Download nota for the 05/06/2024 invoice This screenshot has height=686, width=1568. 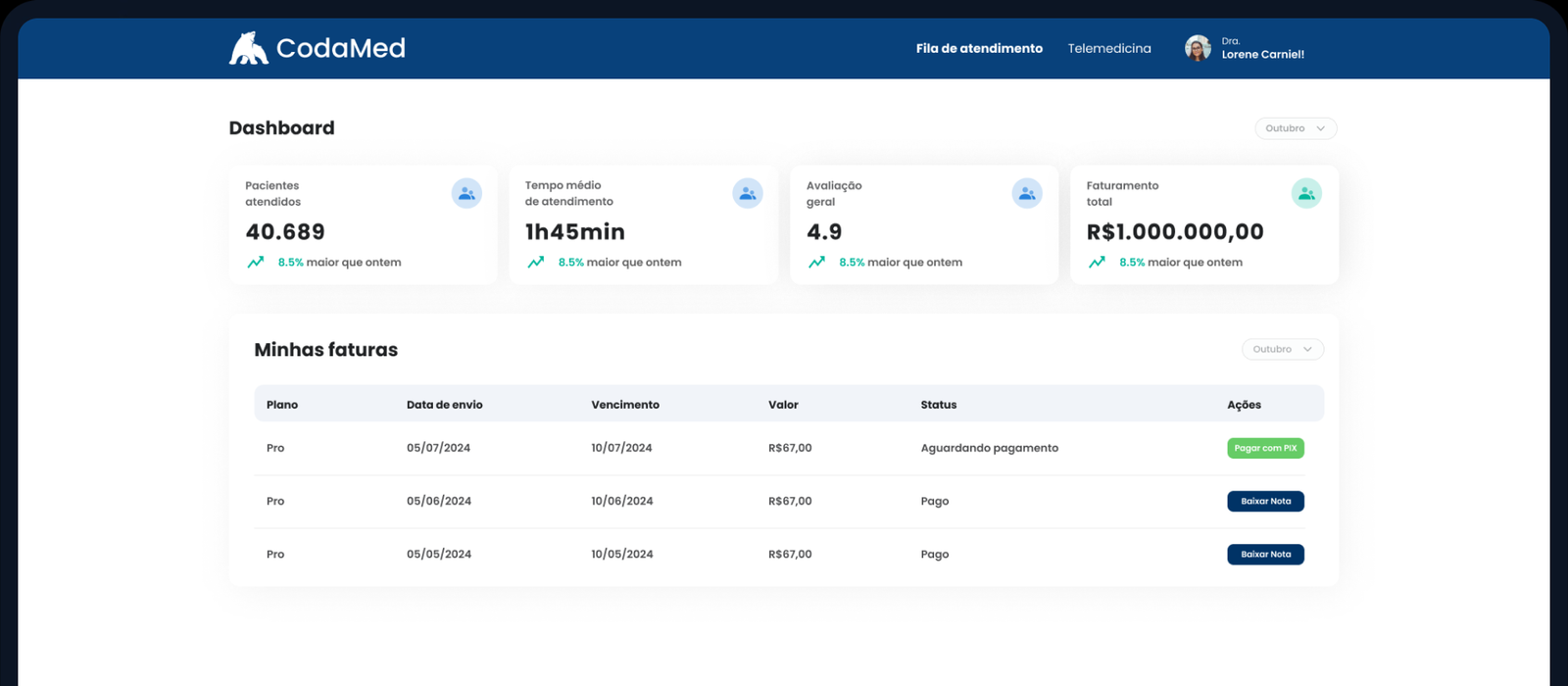pos(1265,502)
